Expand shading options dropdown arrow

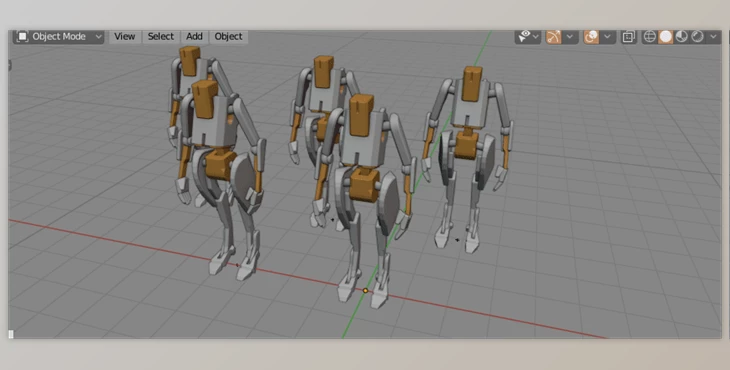coord(713,37)
